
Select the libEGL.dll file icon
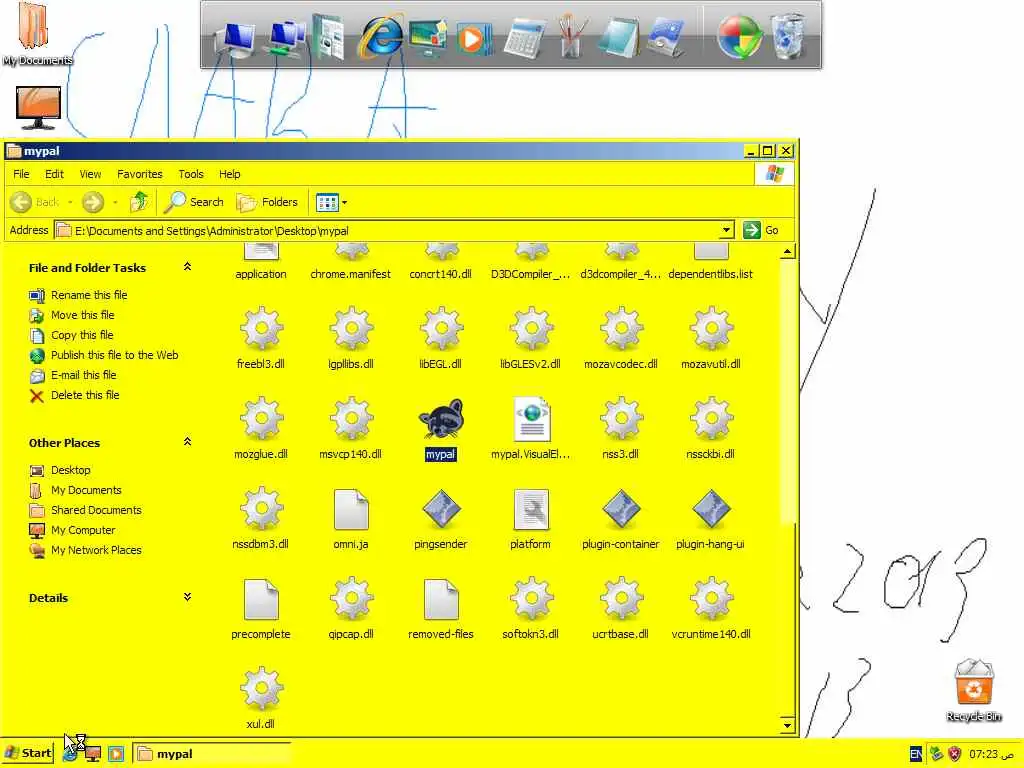(441, 328)
